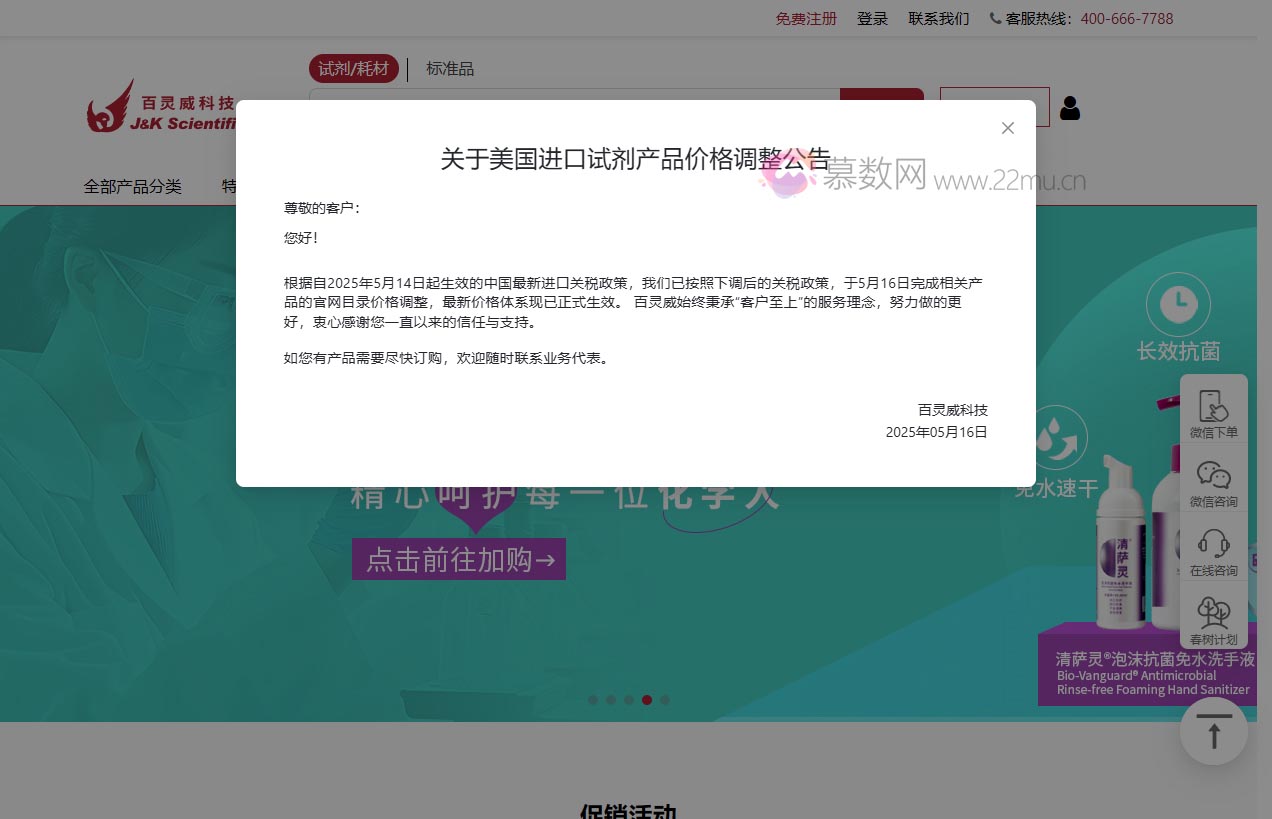Dismiss the price adjustment announcement dialog
The image size is (1272, 819).
click(1007, 128)
